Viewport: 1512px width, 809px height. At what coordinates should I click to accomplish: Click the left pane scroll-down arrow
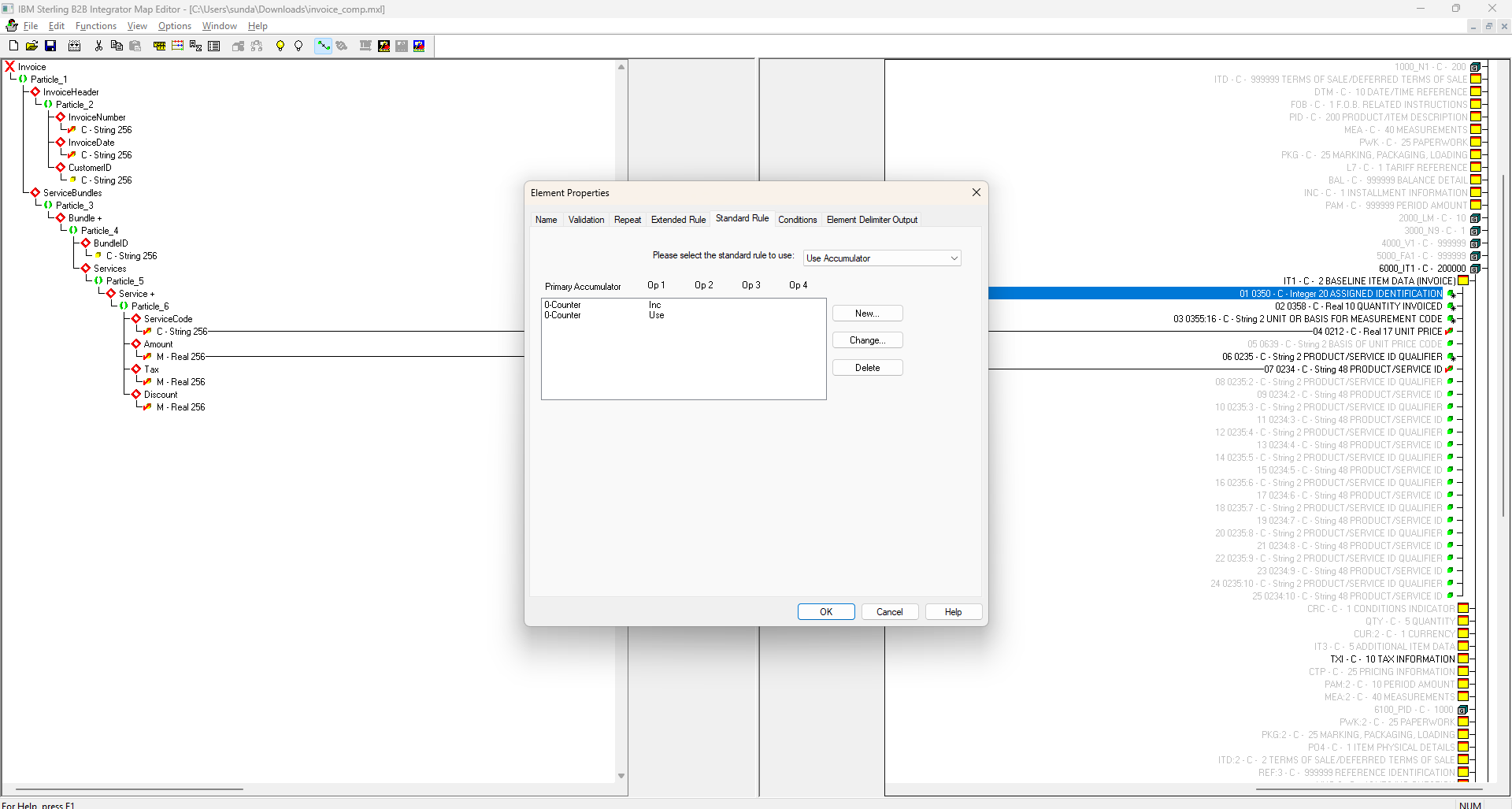pos(621,776)
